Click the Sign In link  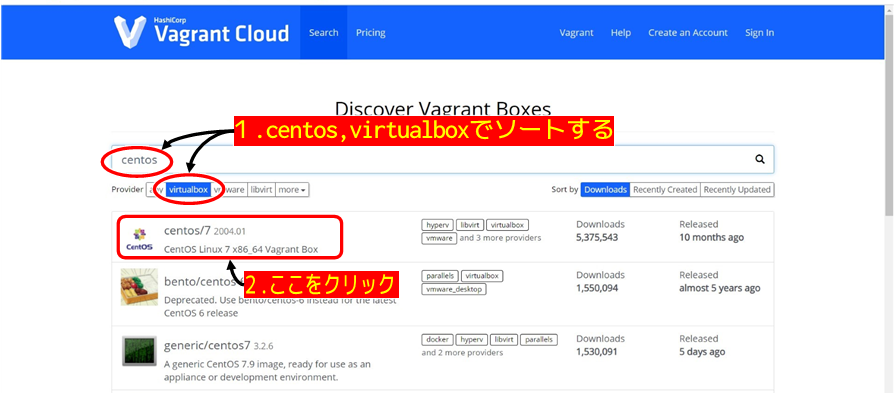(759, 33)
